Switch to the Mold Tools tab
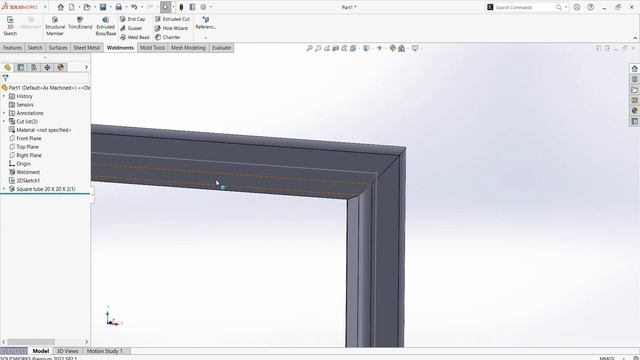Viewport: 640px width, 360px height. 153,48
